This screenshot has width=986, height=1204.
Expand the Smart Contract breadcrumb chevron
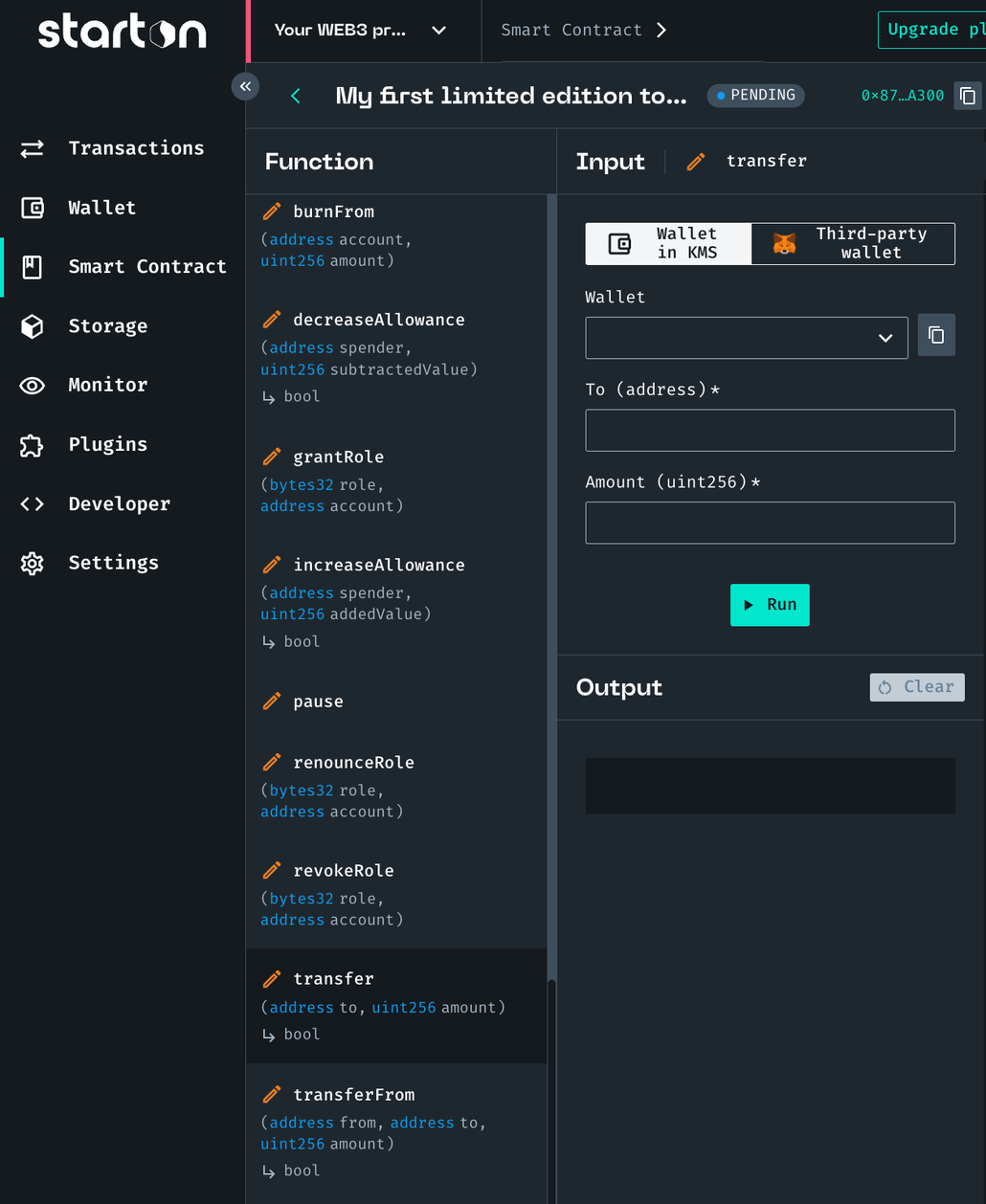[x=661, y=30]
